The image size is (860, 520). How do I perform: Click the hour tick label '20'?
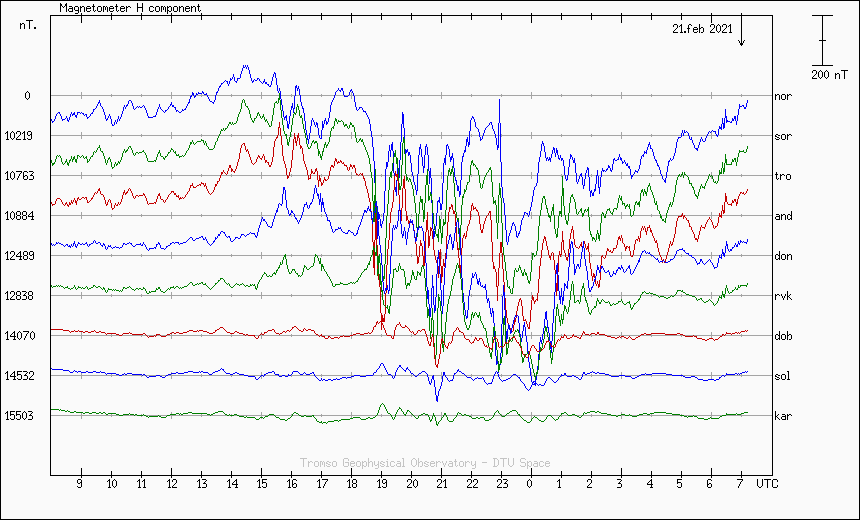coord(412,484)
